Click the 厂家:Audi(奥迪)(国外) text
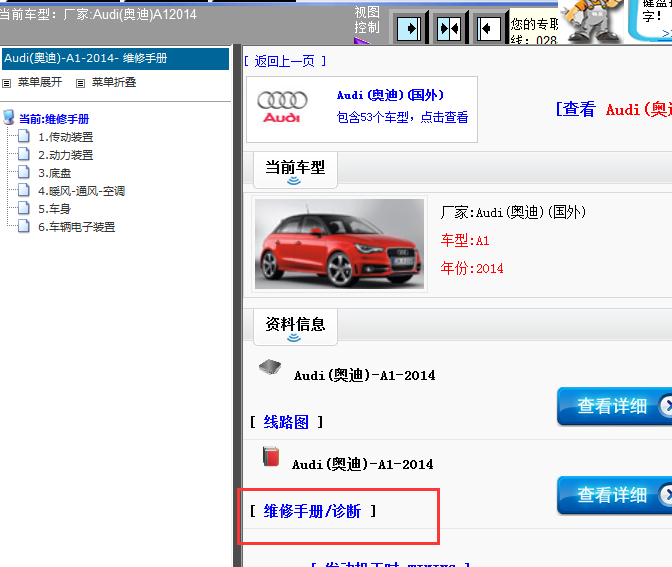672x567 pixels. tap(513, 212)
